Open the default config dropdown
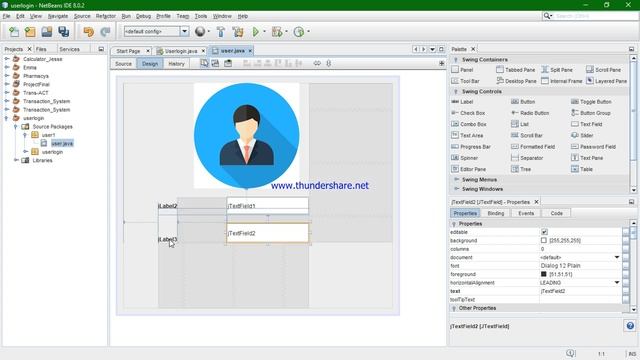The image size is (640, 360). [184, 31]
